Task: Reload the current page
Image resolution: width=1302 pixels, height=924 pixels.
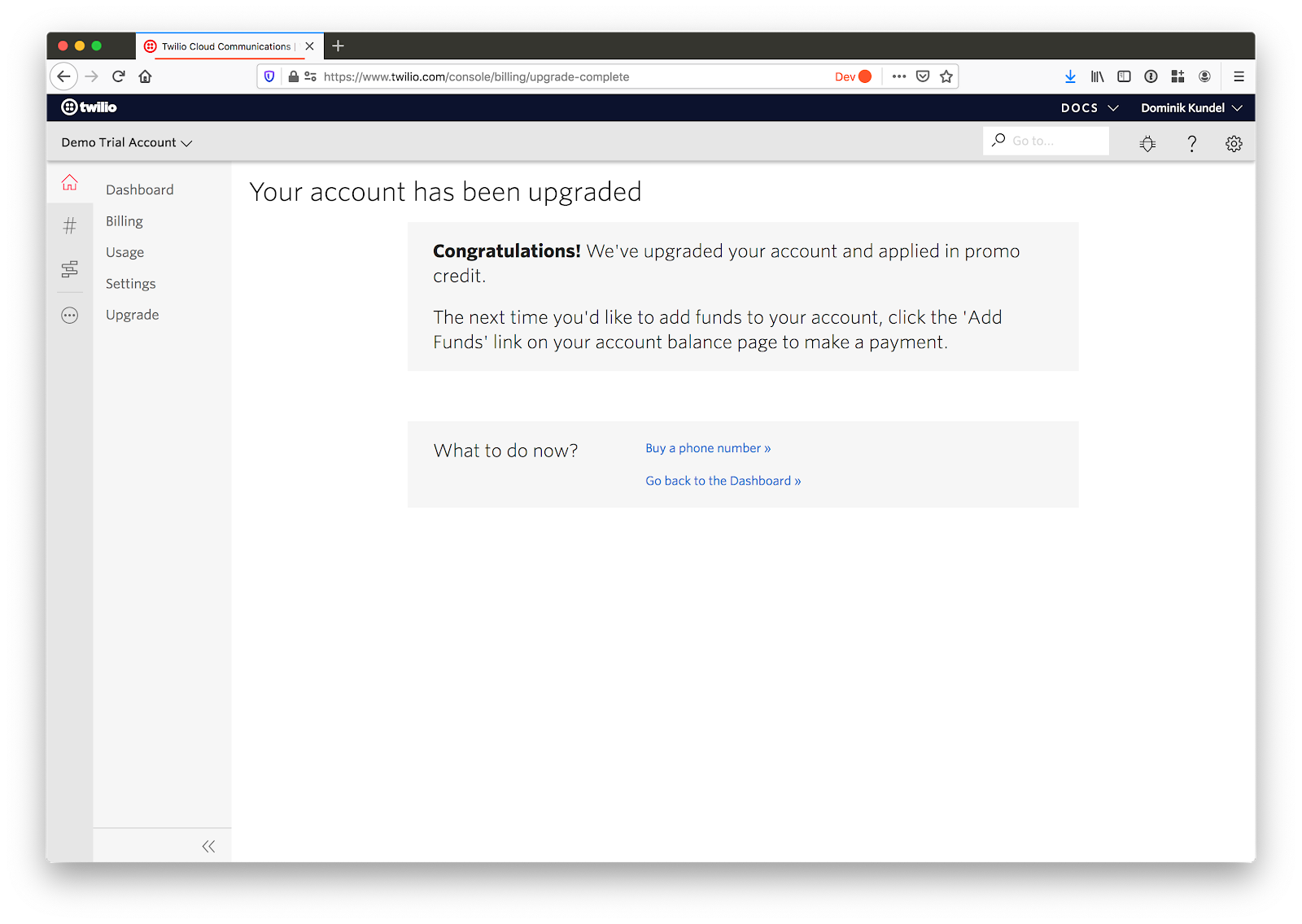Action: click(119, 76)
